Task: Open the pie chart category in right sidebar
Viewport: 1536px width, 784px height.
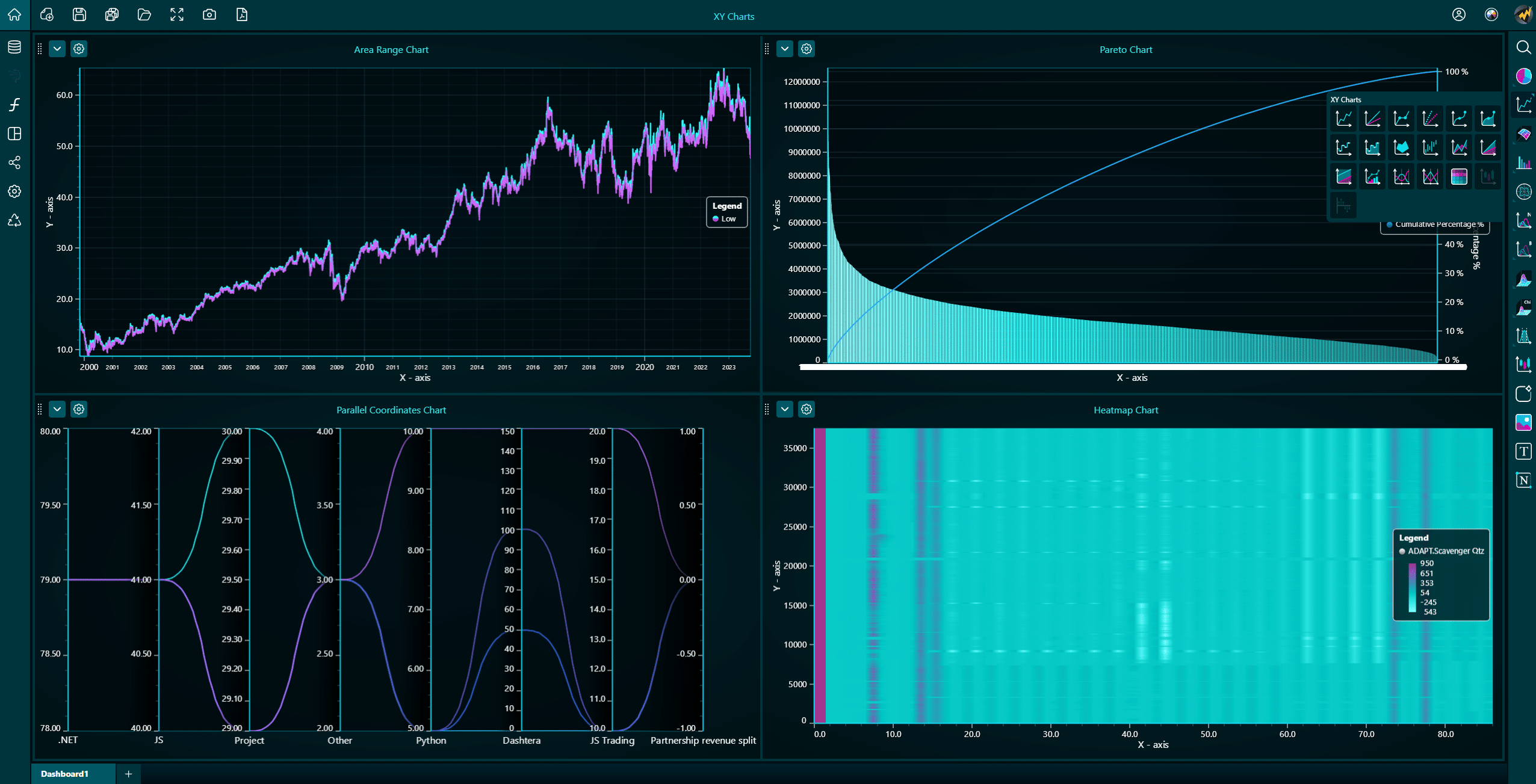Action: [1523, 76]
